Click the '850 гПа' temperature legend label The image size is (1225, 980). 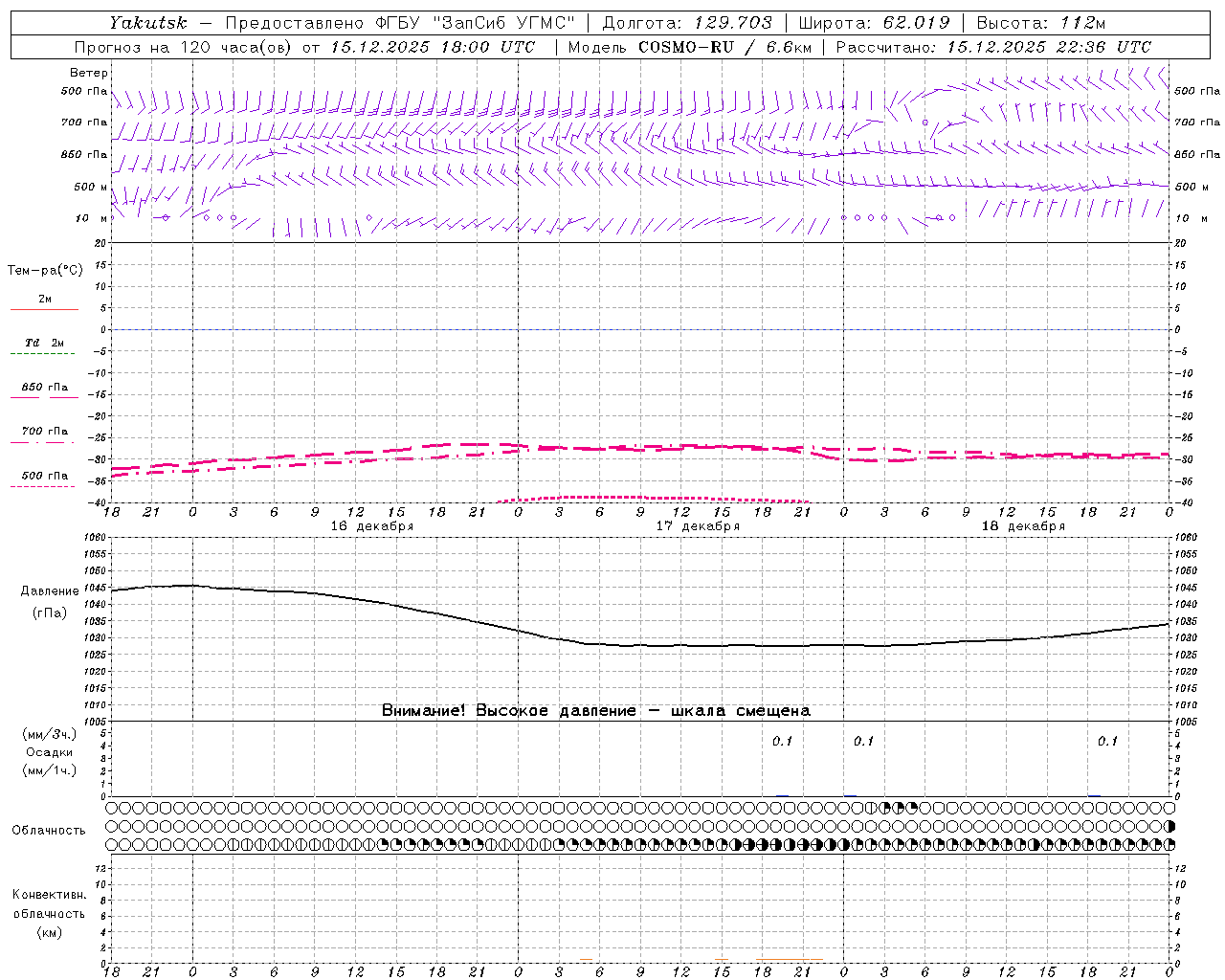click(x=45, y=388)
